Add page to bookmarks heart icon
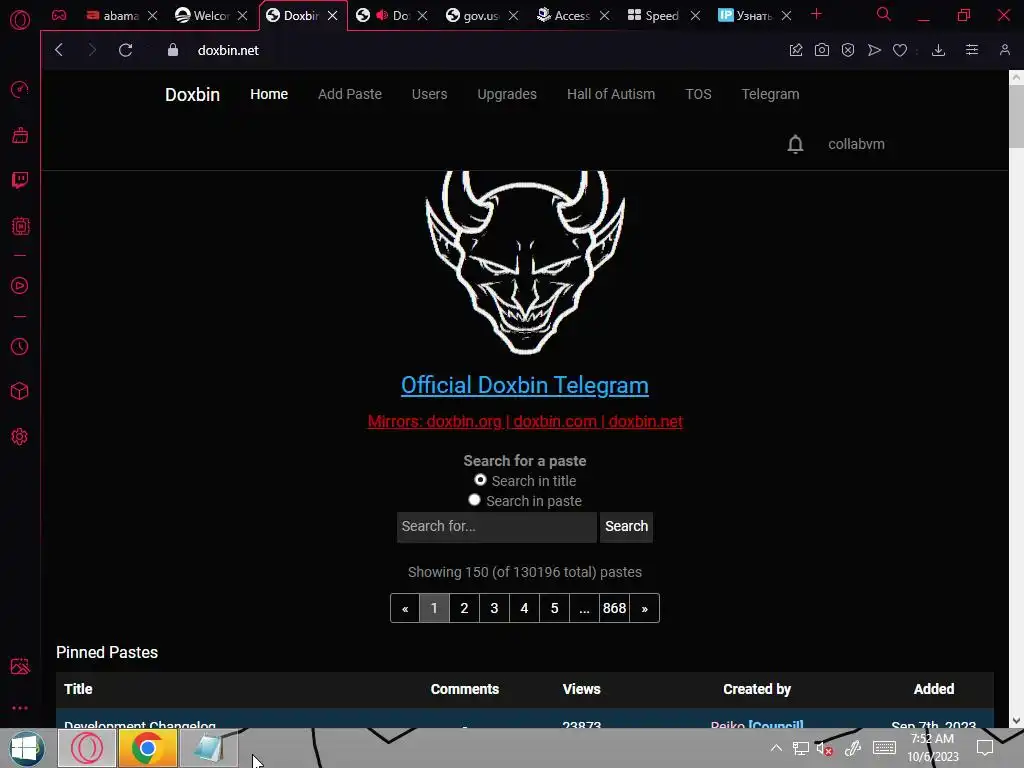The height and width of the screenshot is (768, 1024). [900, 50]
